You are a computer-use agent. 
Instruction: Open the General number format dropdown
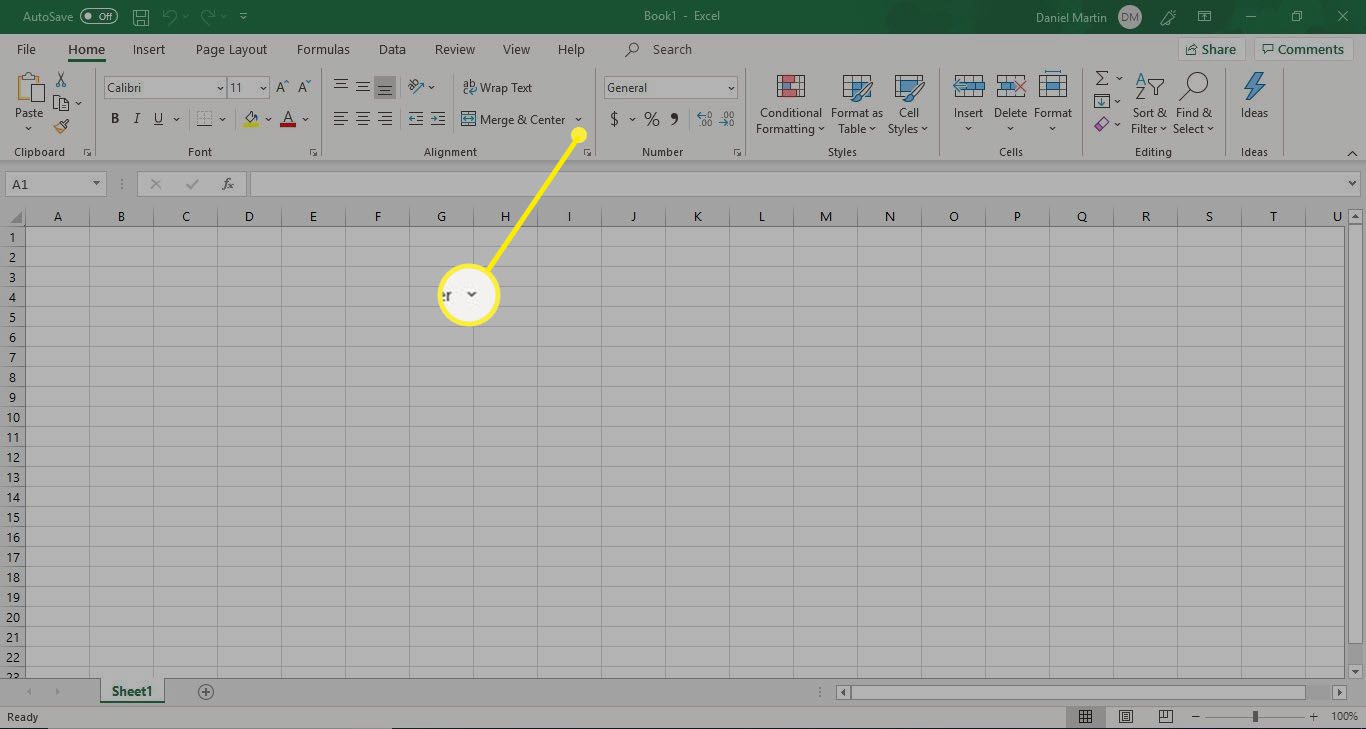click(731, 88)
